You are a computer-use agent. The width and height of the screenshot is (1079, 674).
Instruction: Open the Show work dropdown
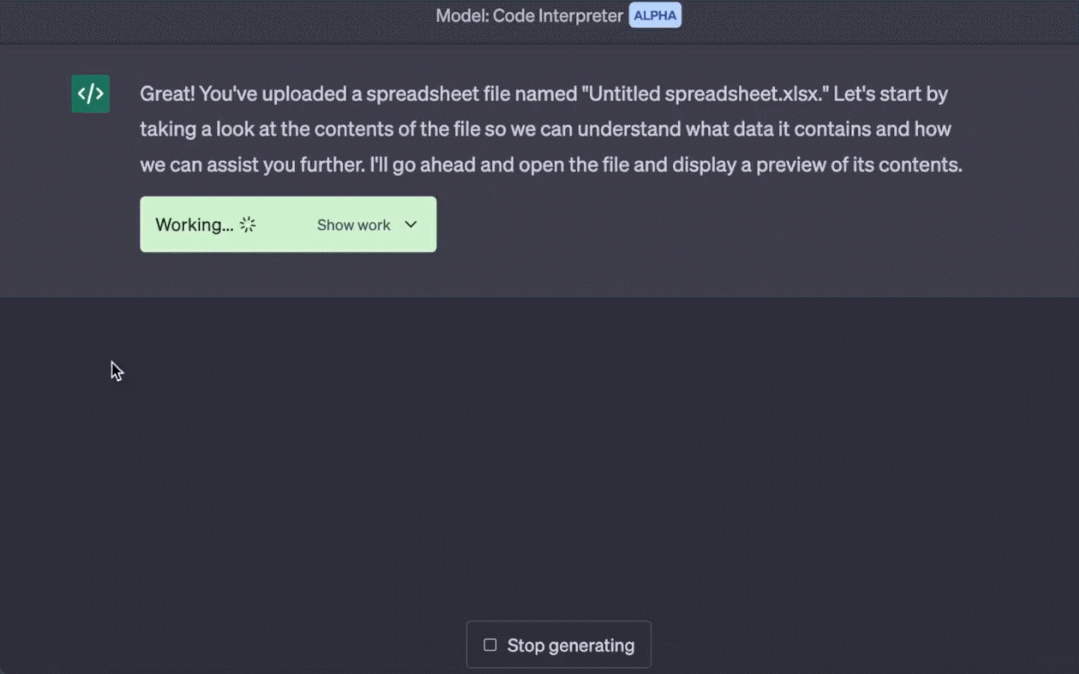[354, 225]
